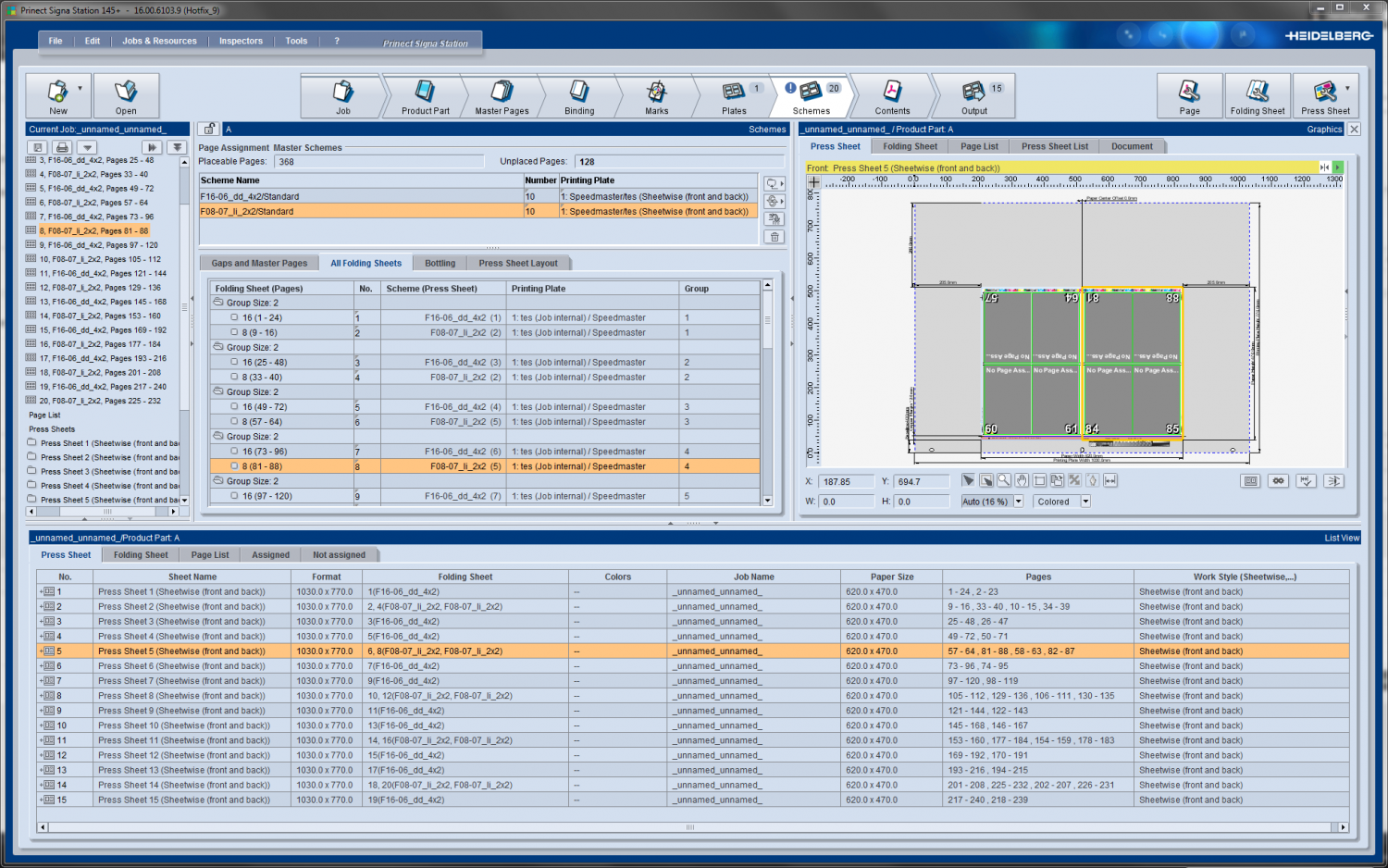Switch to Press Sheet Layout tab
The height and width of the screenshot is (868, 1388).
518,263
